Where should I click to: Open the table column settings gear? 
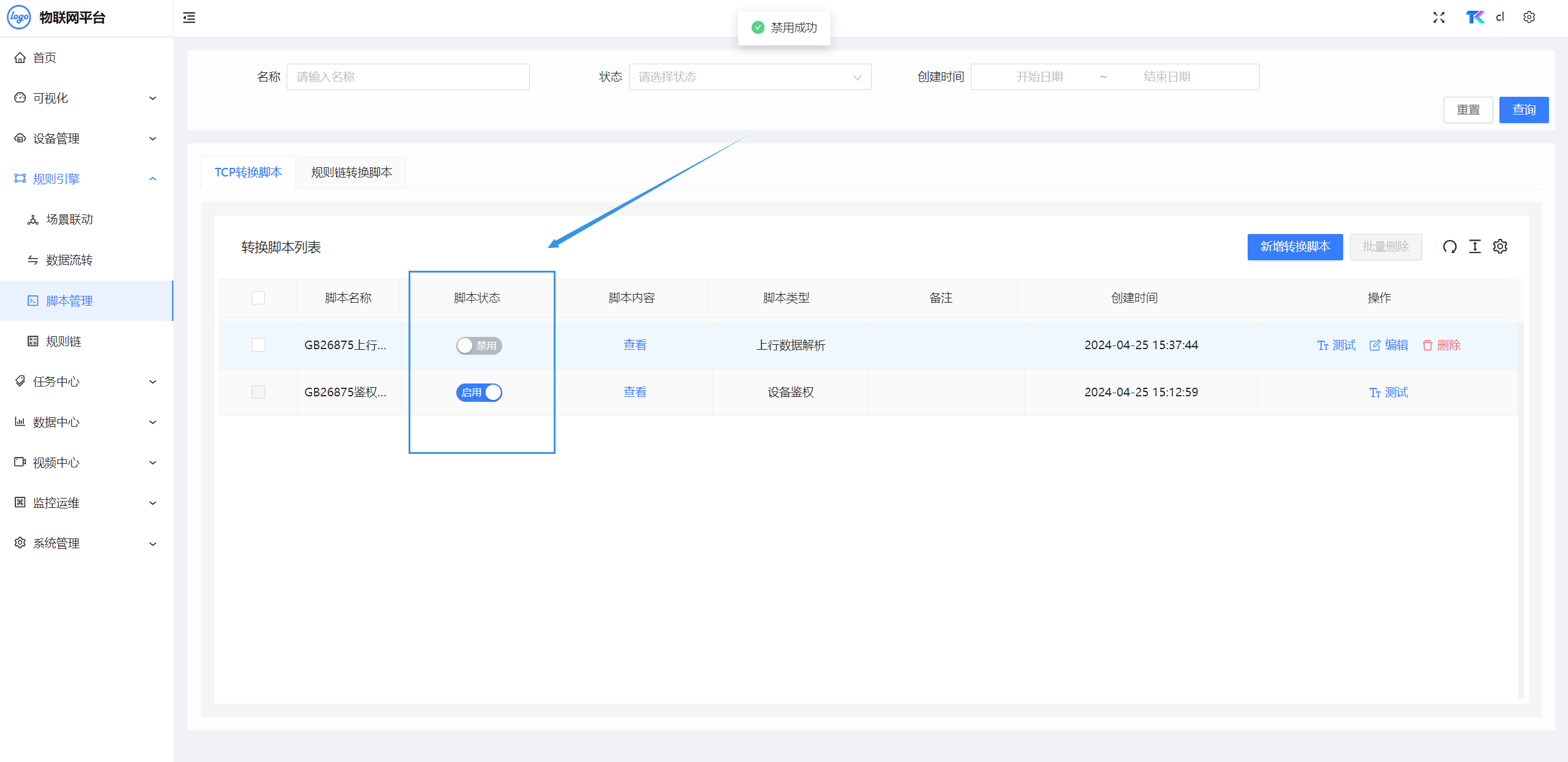[1500, 247]
